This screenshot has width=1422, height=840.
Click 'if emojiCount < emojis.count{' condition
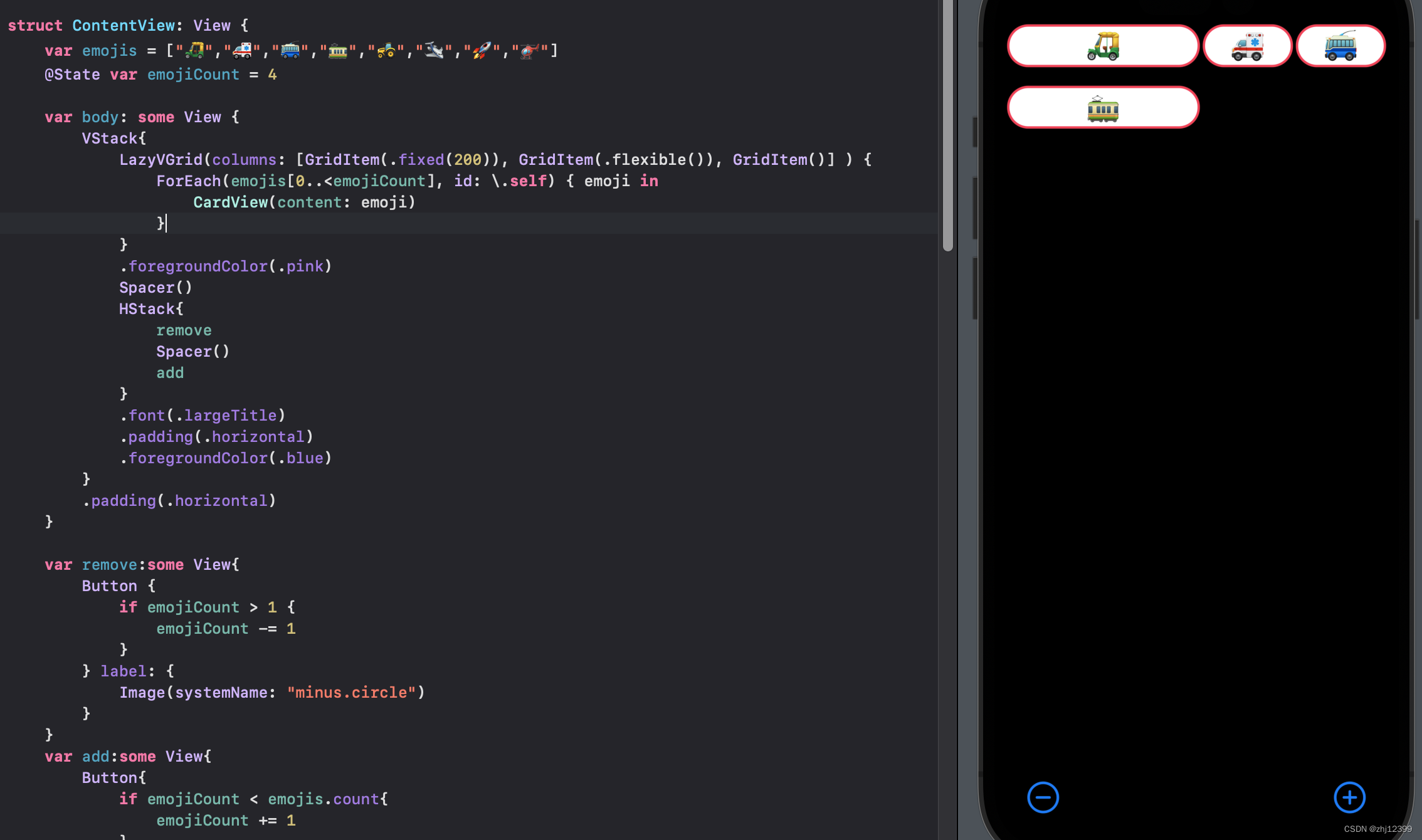253,799
